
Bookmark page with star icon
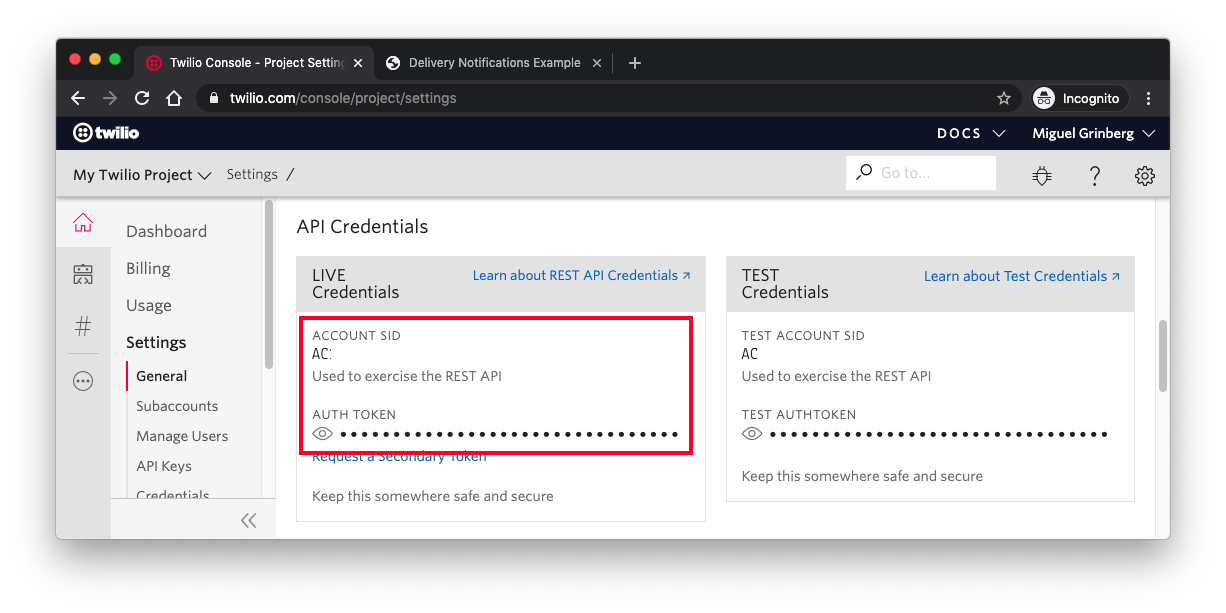pos(1004,98)
